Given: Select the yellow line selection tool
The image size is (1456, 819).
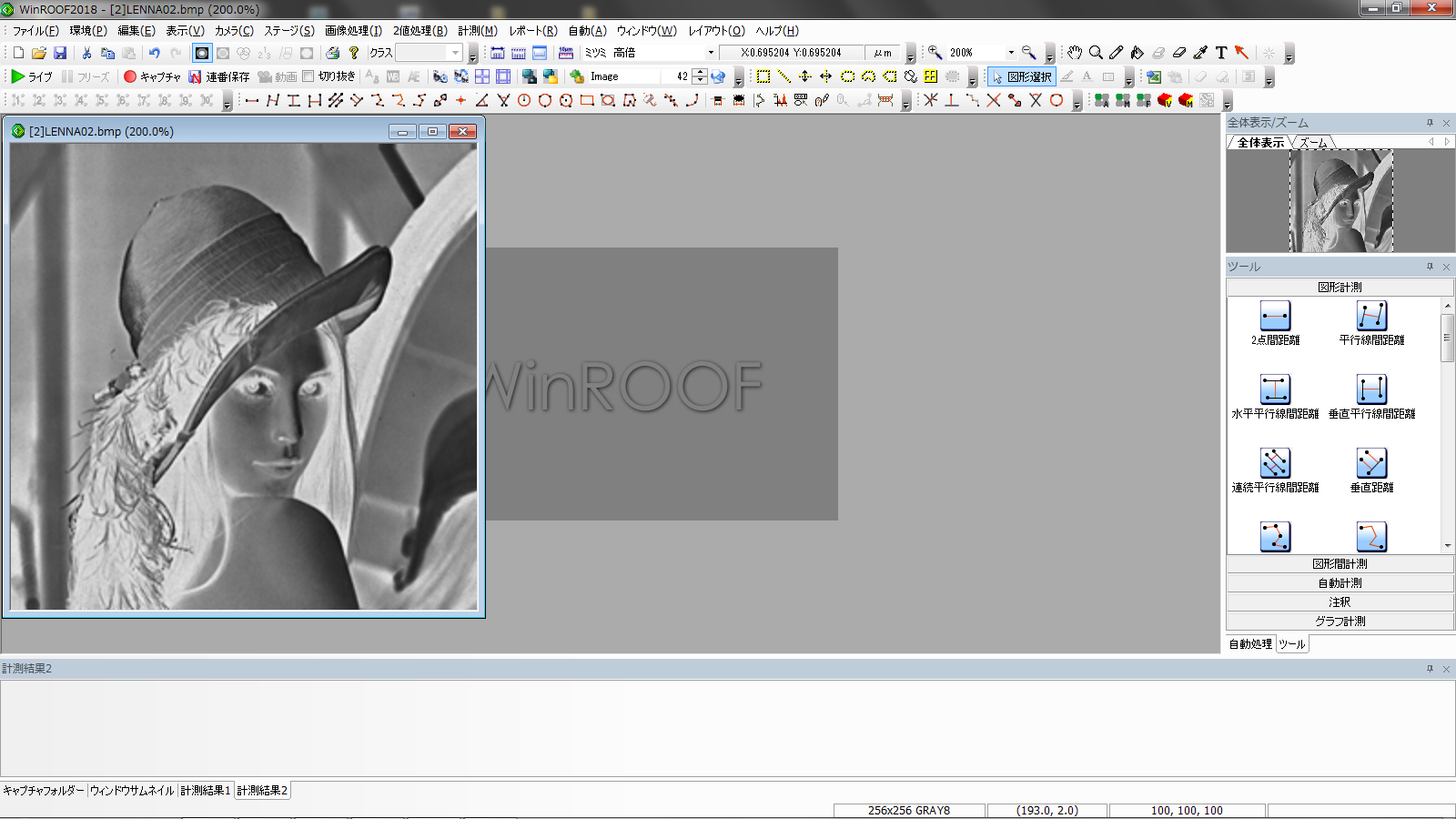Looking at the screenshot, I should 784,76.
